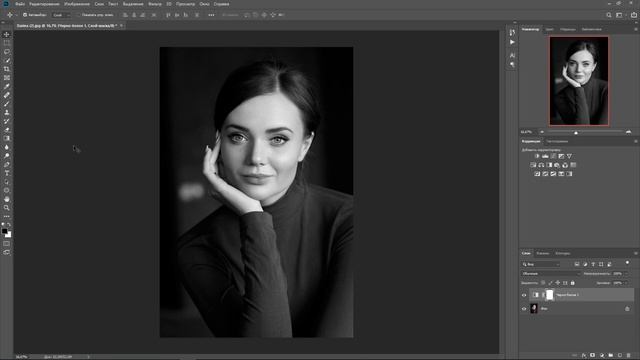This screenshot has width=640, height=360.
Task: Add an Invert adjustment
Action: [537, 174]
